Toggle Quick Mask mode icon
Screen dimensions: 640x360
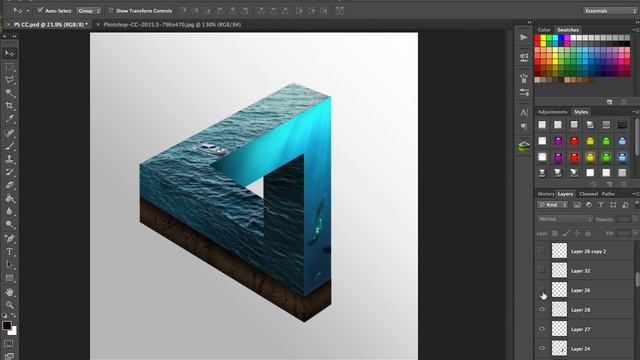coord(9,344)
